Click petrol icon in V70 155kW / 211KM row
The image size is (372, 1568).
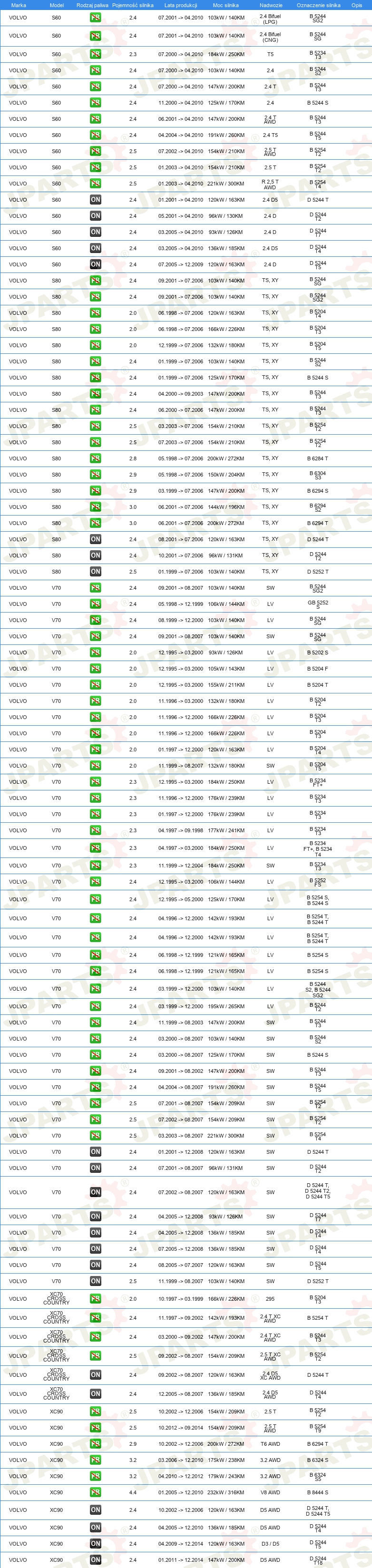pyautogui.click(x=96, y=685)
